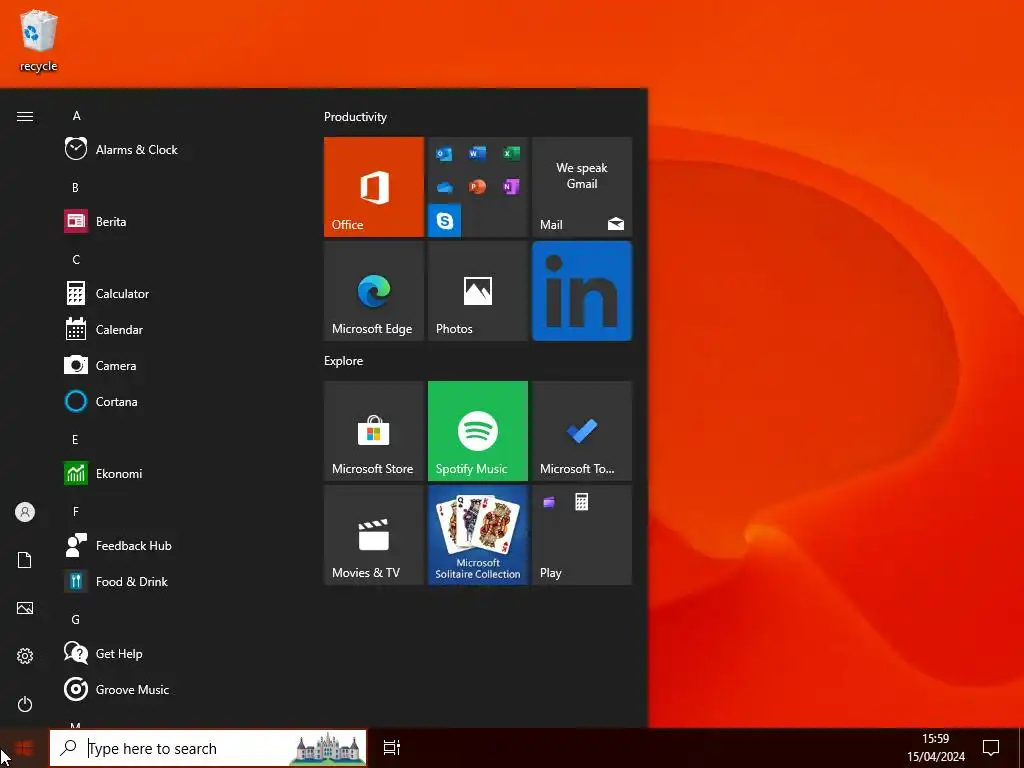Jump to letter F index

coord(76,511)
